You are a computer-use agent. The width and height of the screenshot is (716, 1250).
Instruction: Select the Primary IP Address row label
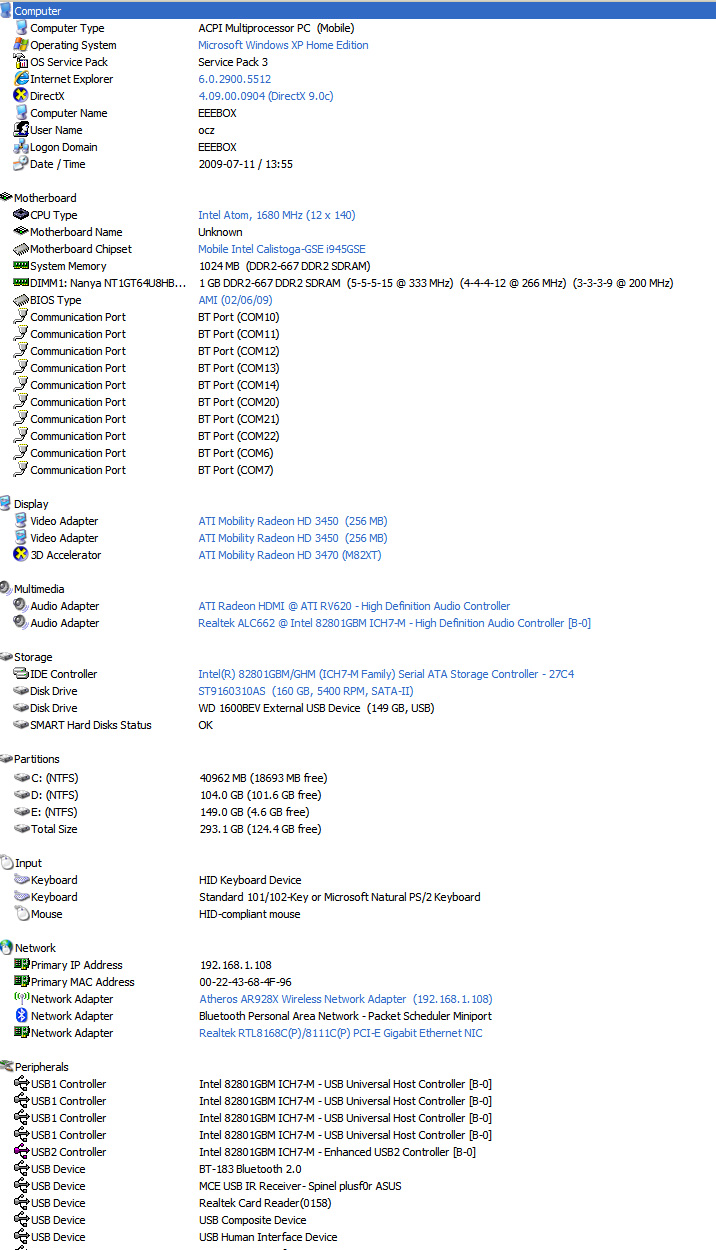click(x=77, y=965)
